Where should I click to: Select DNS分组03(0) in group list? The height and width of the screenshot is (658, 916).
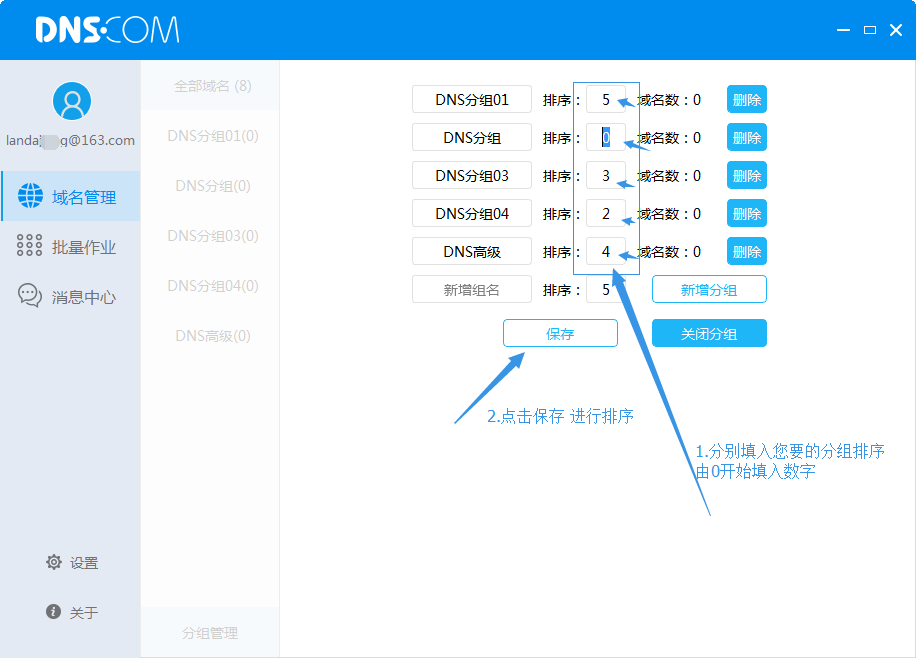point(212,236)
